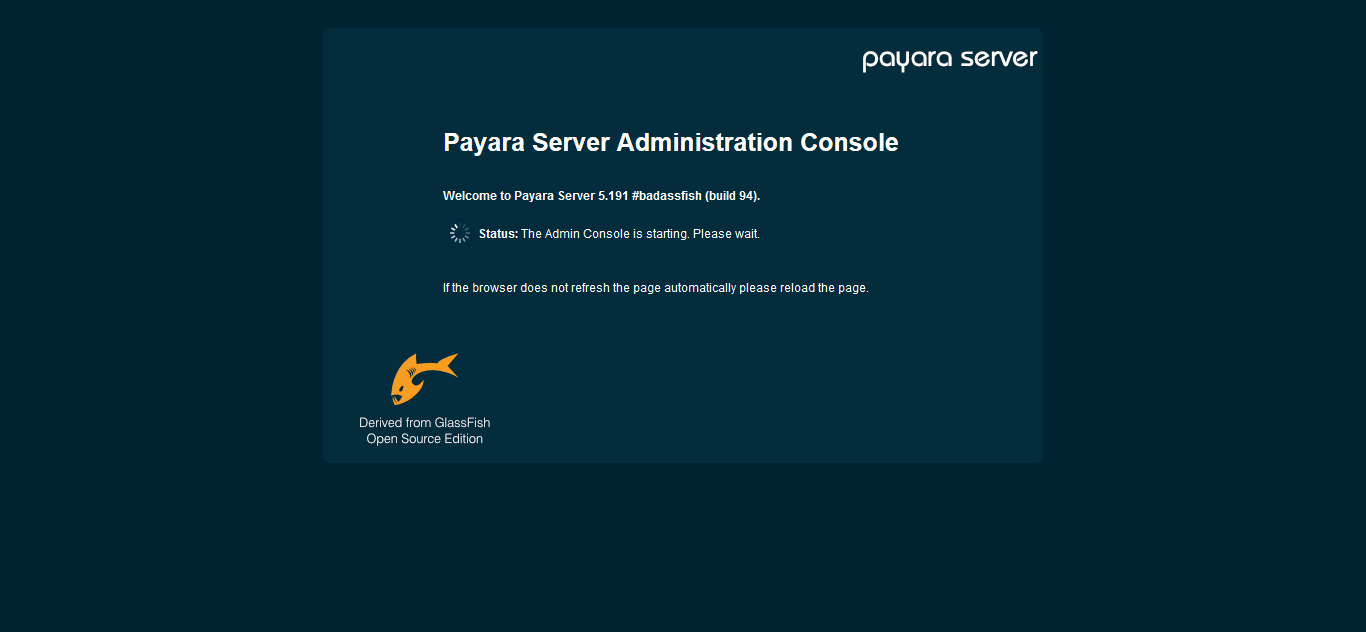
Task: Click 'Derived from GlassFish' caption text
Action: [424, 422]
